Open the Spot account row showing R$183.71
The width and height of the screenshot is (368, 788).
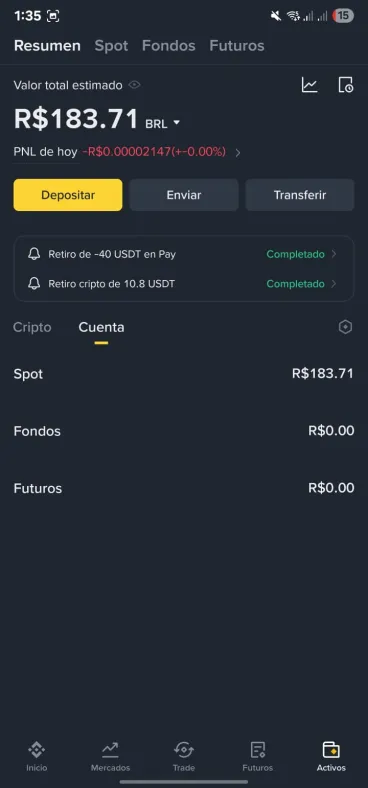tap(184, 374)
